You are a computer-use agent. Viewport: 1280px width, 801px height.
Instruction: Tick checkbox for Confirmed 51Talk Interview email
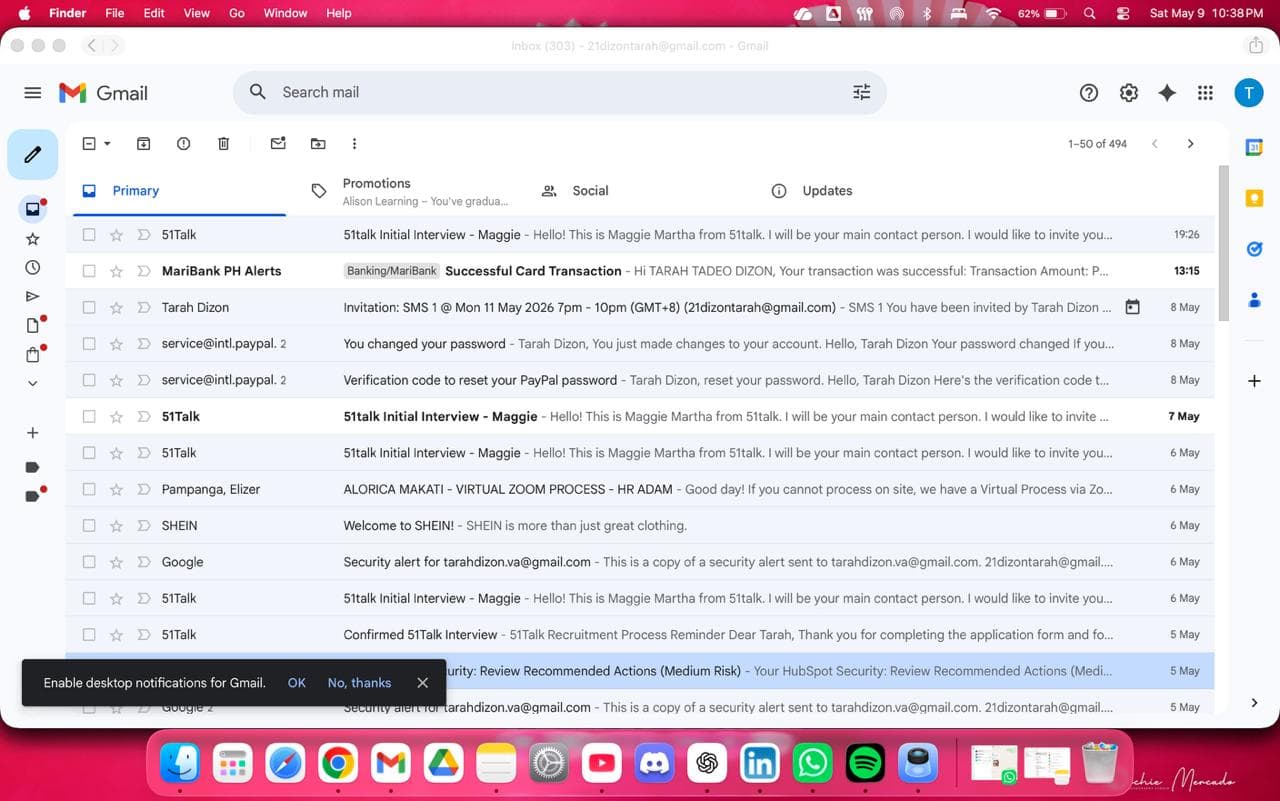[89, 634]
